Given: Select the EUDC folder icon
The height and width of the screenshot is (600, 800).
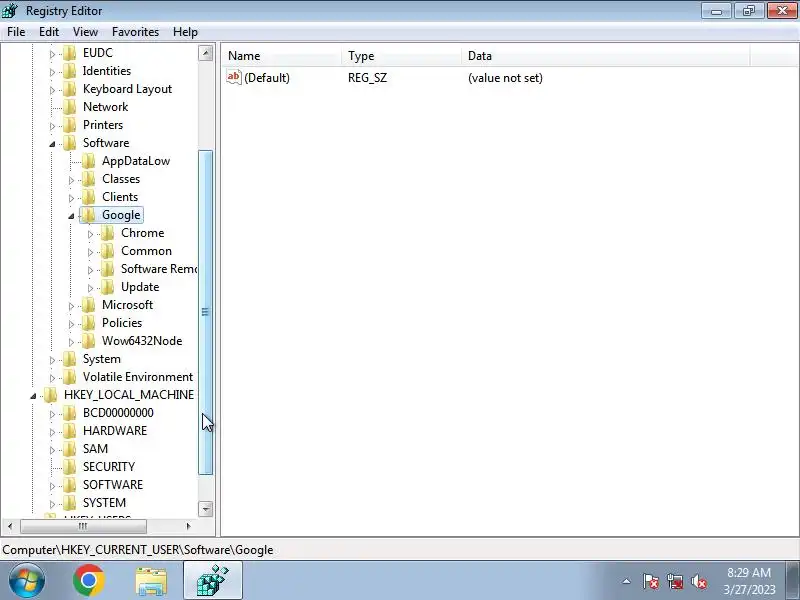Looking at the screenshot, I should [69, 53].
